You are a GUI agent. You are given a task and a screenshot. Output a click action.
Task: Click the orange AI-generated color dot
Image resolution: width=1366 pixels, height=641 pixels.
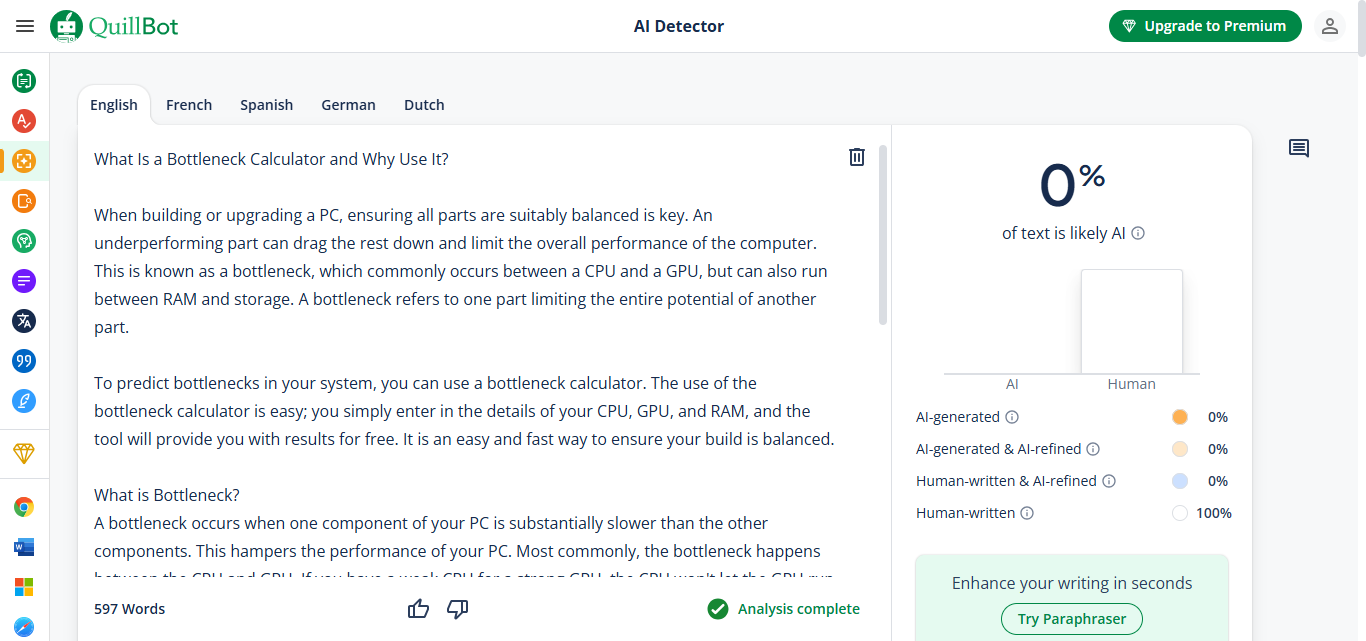[x=1180, y=417]
